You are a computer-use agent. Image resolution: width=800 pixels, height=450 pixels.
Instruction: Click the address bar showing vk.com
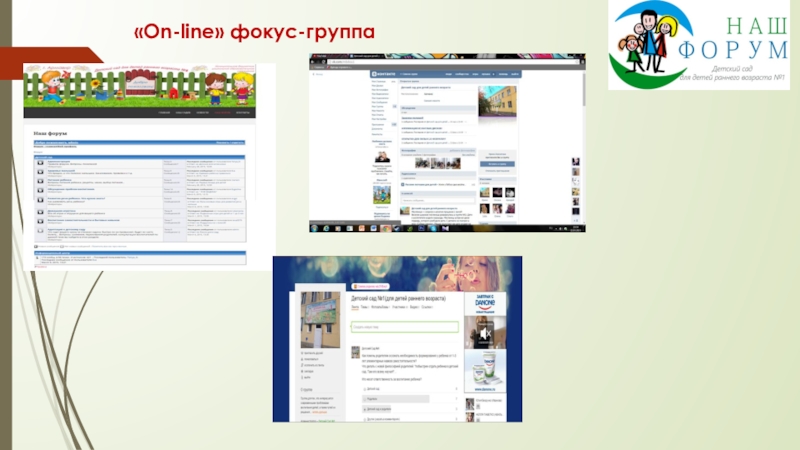[x=454, y=62]
